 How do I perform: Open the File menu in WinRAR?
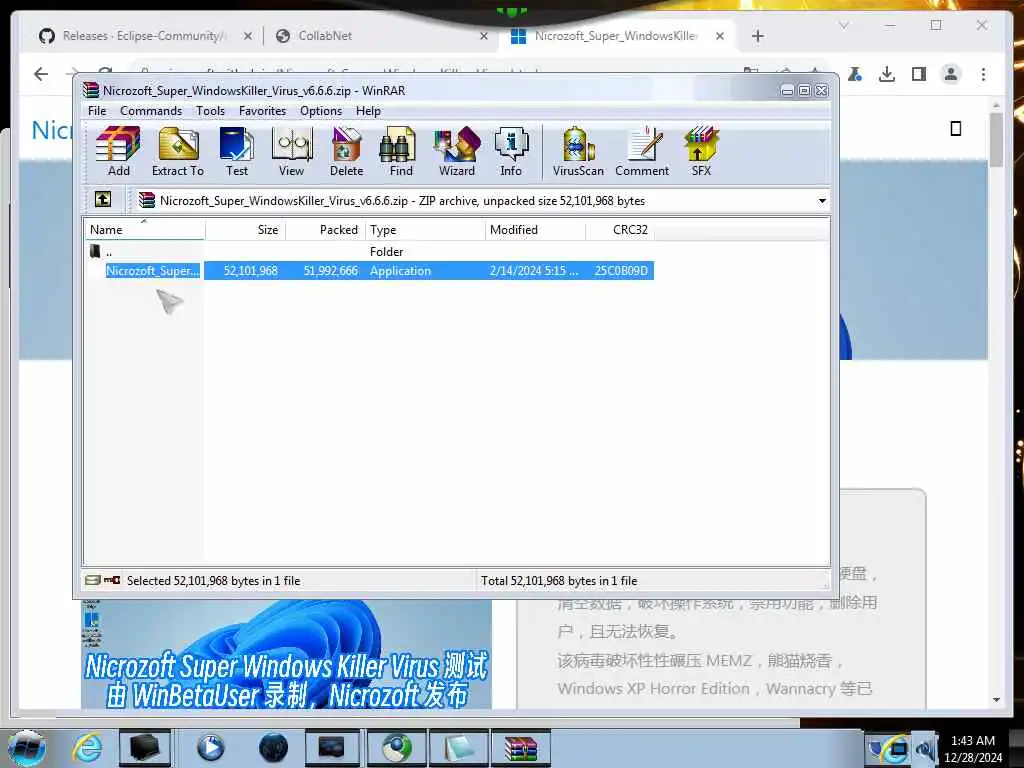click(97, 111)
